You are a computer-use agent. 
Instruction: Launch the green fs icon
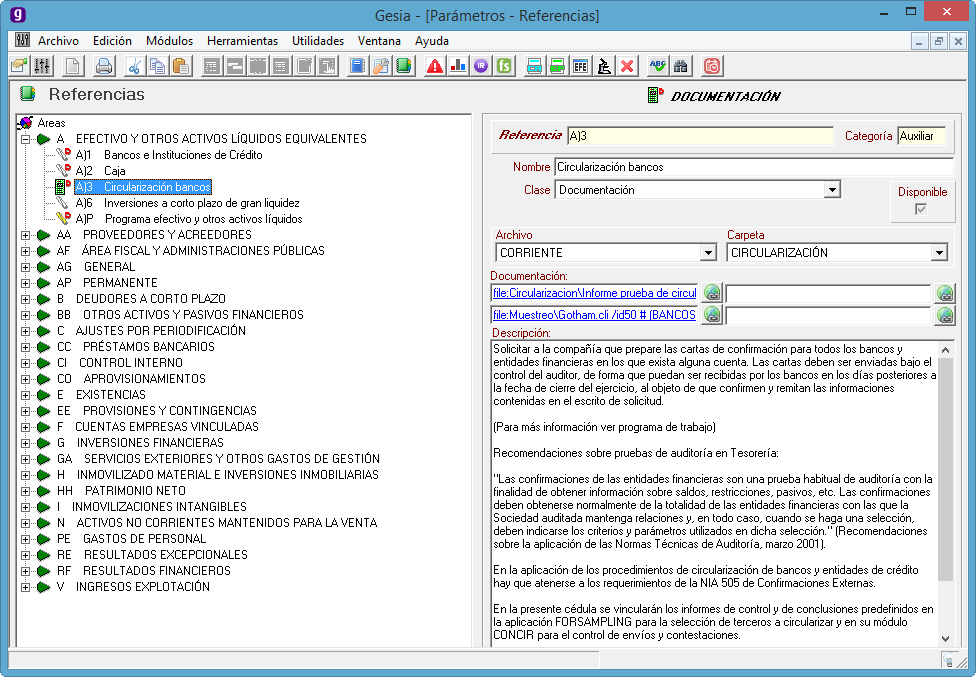504,66
